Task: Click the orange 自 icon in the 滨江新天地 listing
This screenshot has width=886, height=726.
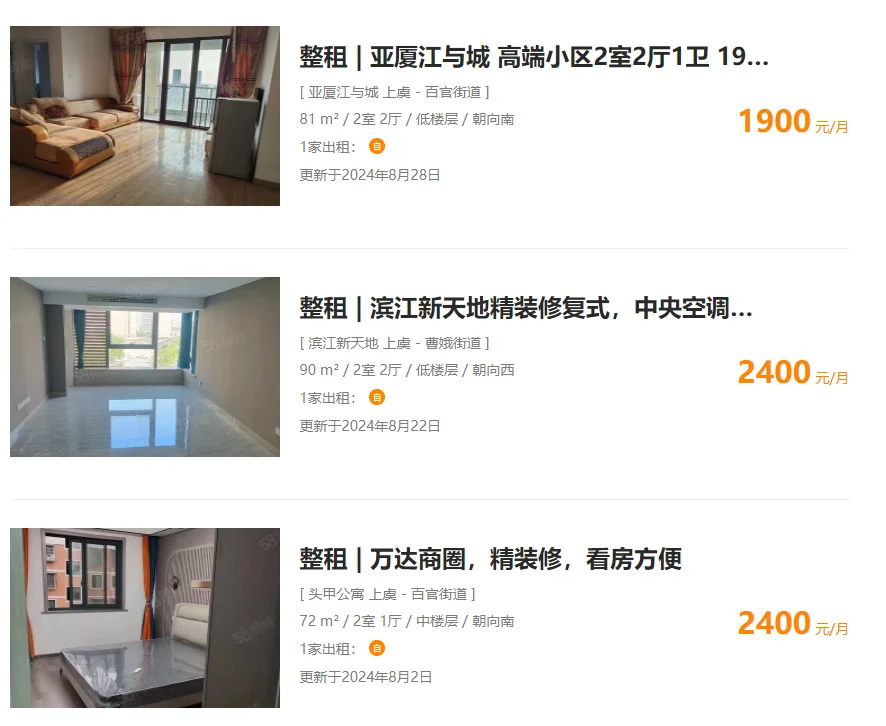Action: [377, 397]
